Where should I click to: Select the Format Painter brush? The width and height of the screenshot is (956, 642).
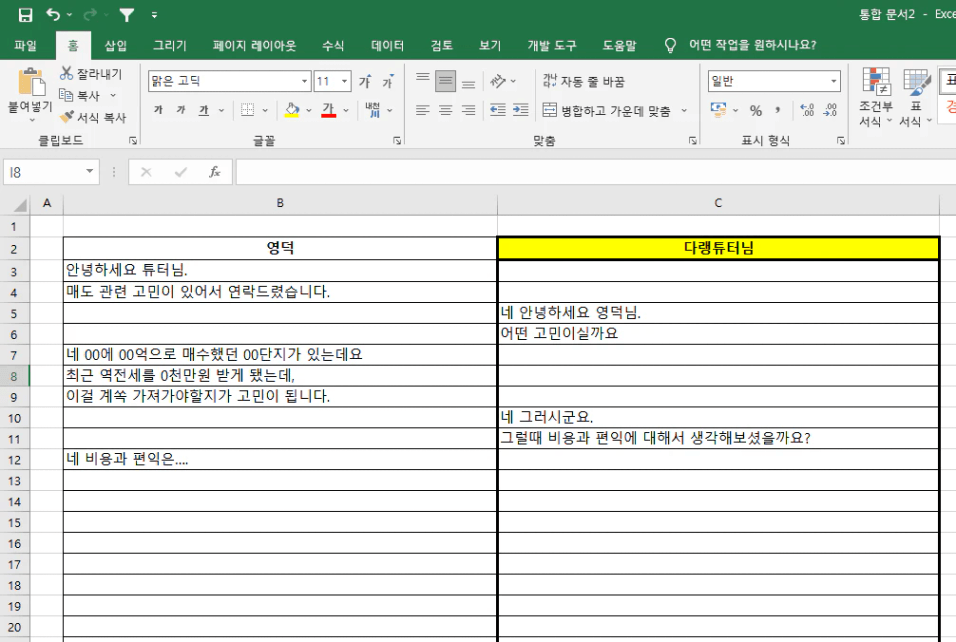tap(67, 117)
